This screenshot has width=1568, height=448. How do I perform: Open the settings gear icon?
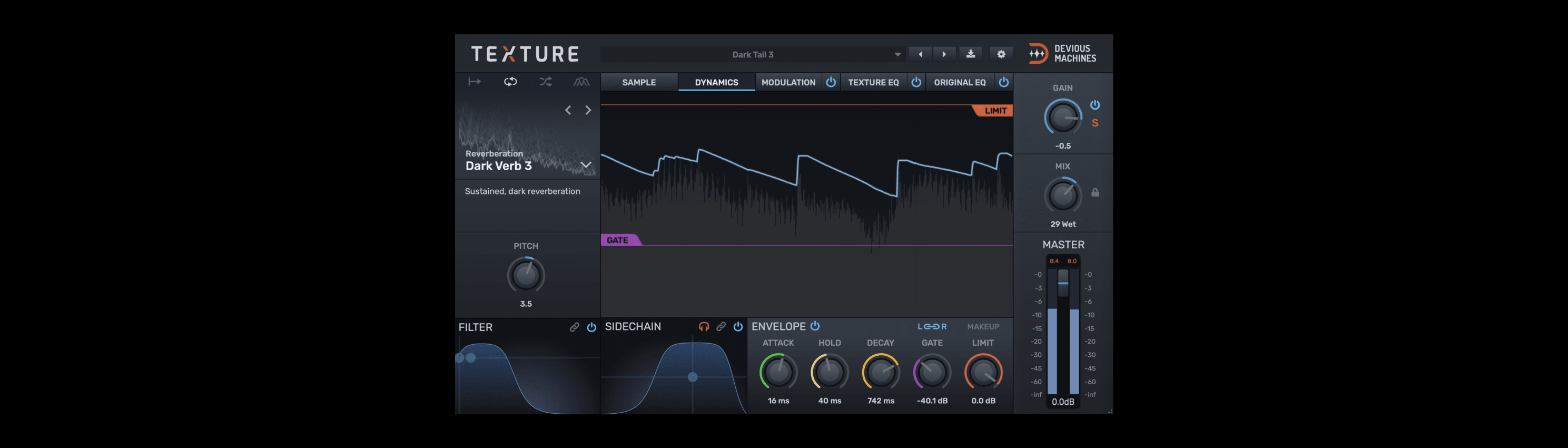click(x=1001, y=54)
